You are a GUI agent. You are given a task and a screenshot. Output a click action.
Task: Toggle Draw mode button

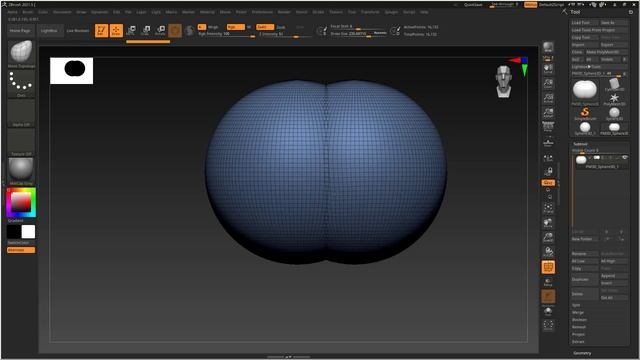(116, 31)
